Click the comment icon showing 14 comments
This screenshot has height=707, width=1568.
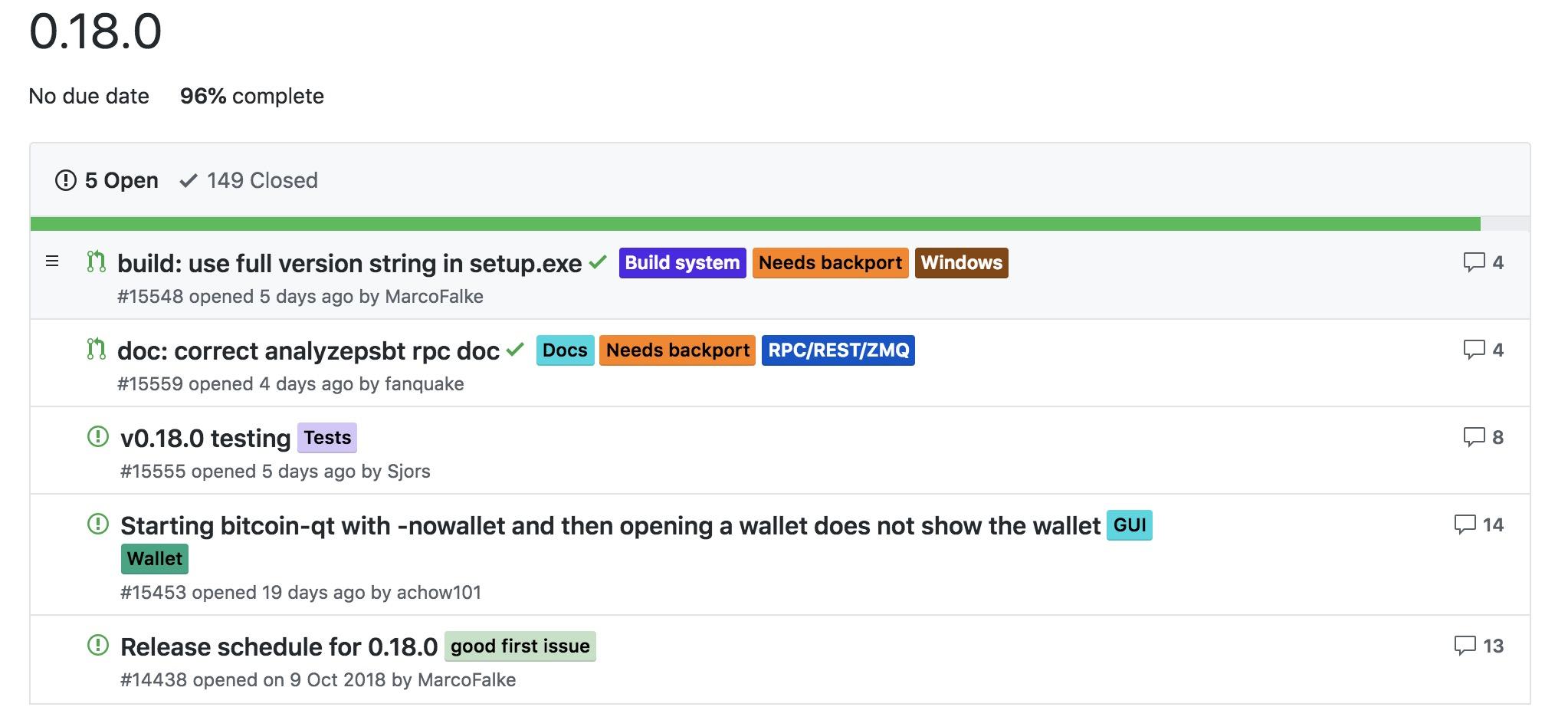click(x=1465, y=524)
